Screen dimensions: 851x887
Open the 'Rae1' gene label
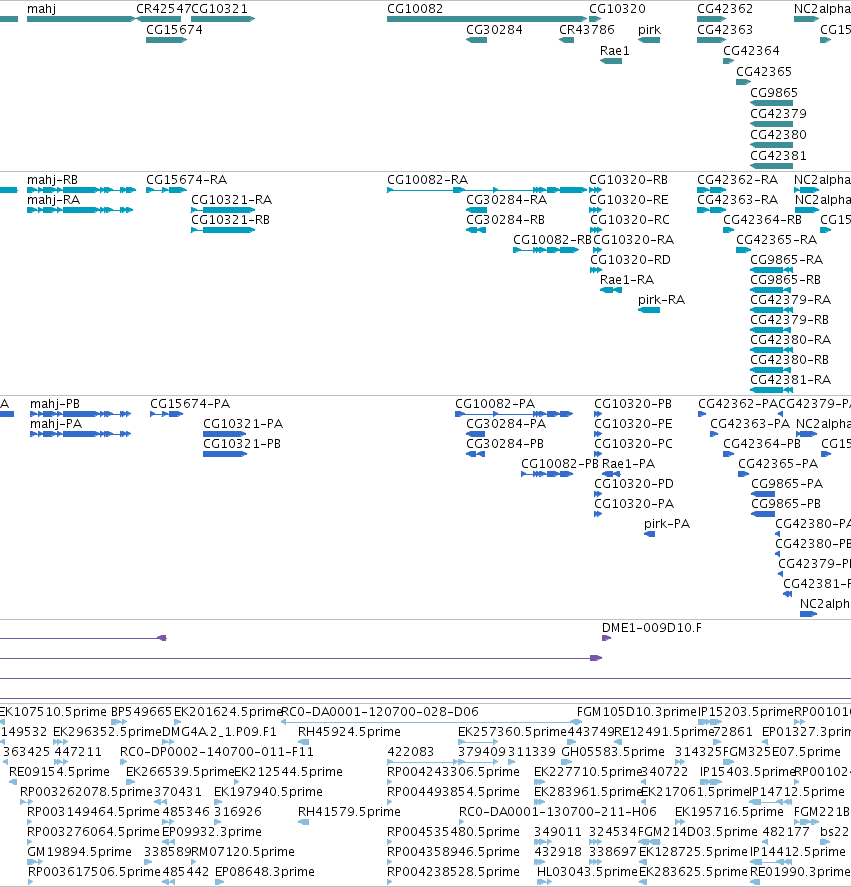614,50
